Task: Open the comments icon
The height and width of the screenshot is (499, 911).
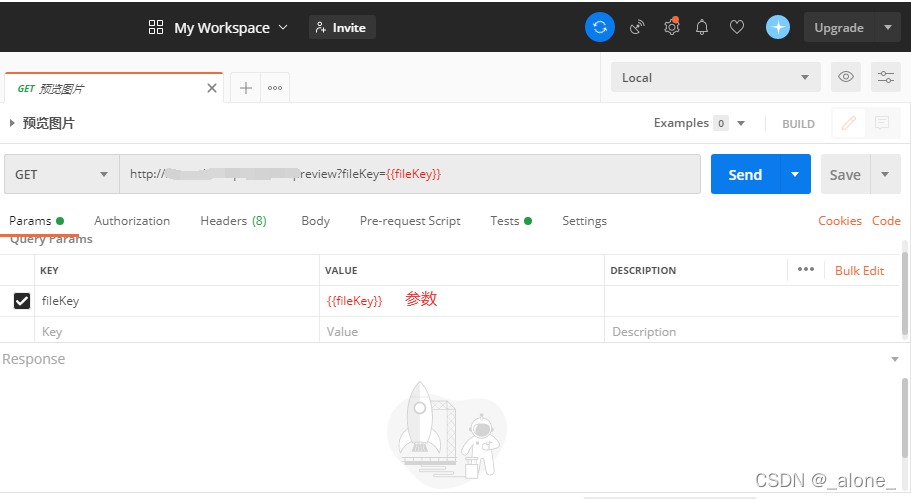Action: 881,123
